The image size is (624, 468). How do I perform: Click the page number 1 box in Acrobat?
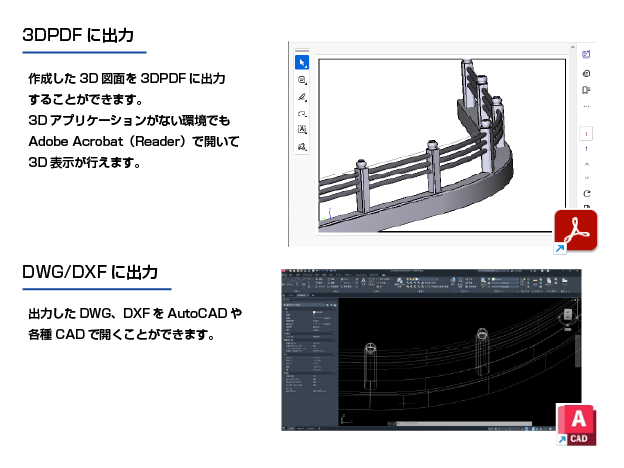tap(586, 134)
